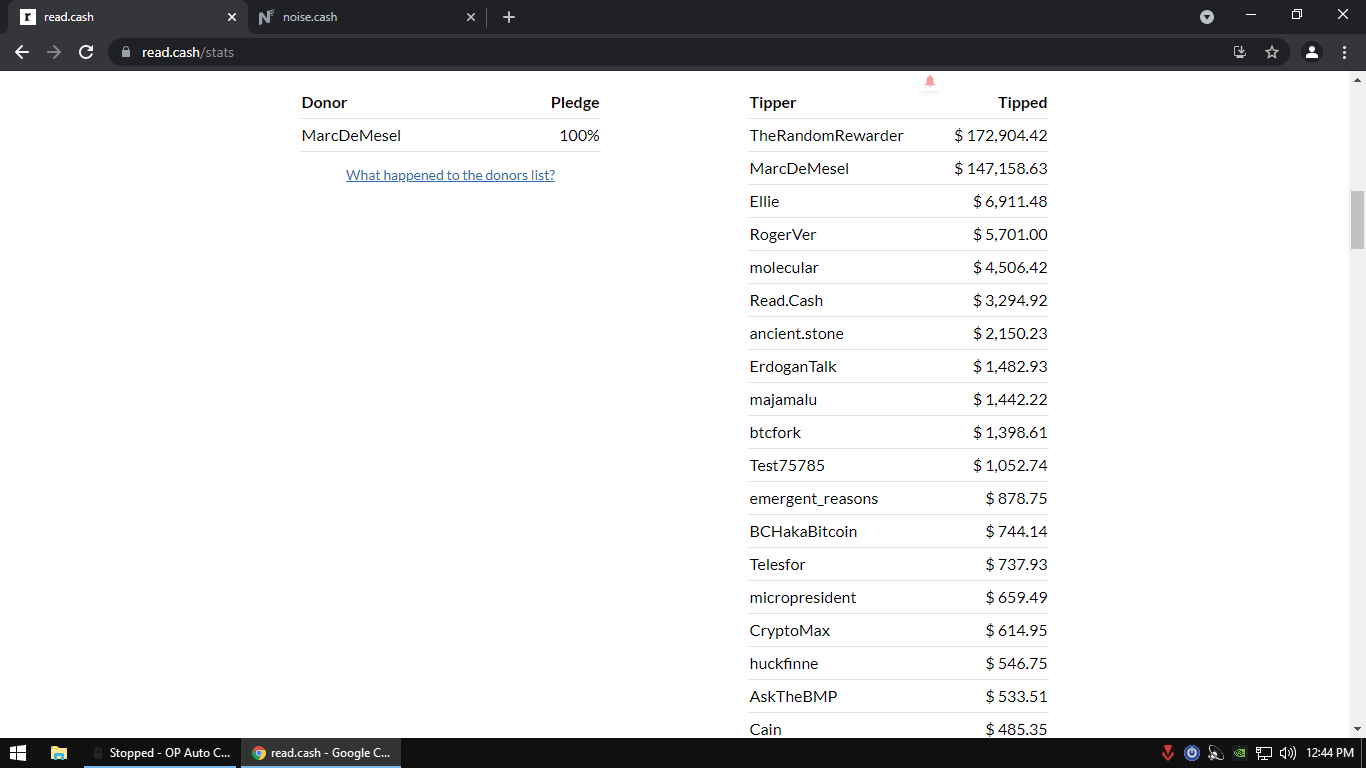
Task: Click the Pledge column header
Action: pos(575,103)
